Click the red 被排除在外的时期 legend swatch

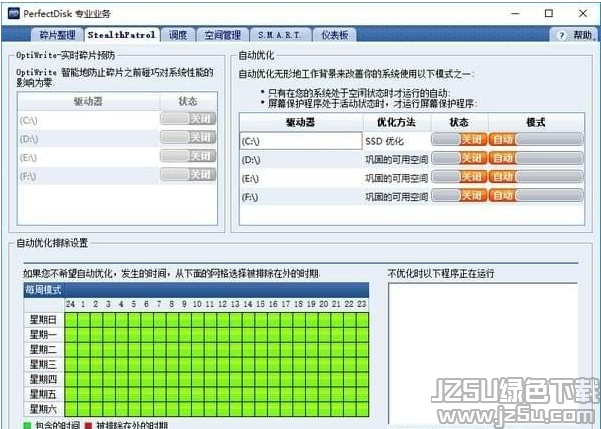pyautogui.click(x=88, y=426)
